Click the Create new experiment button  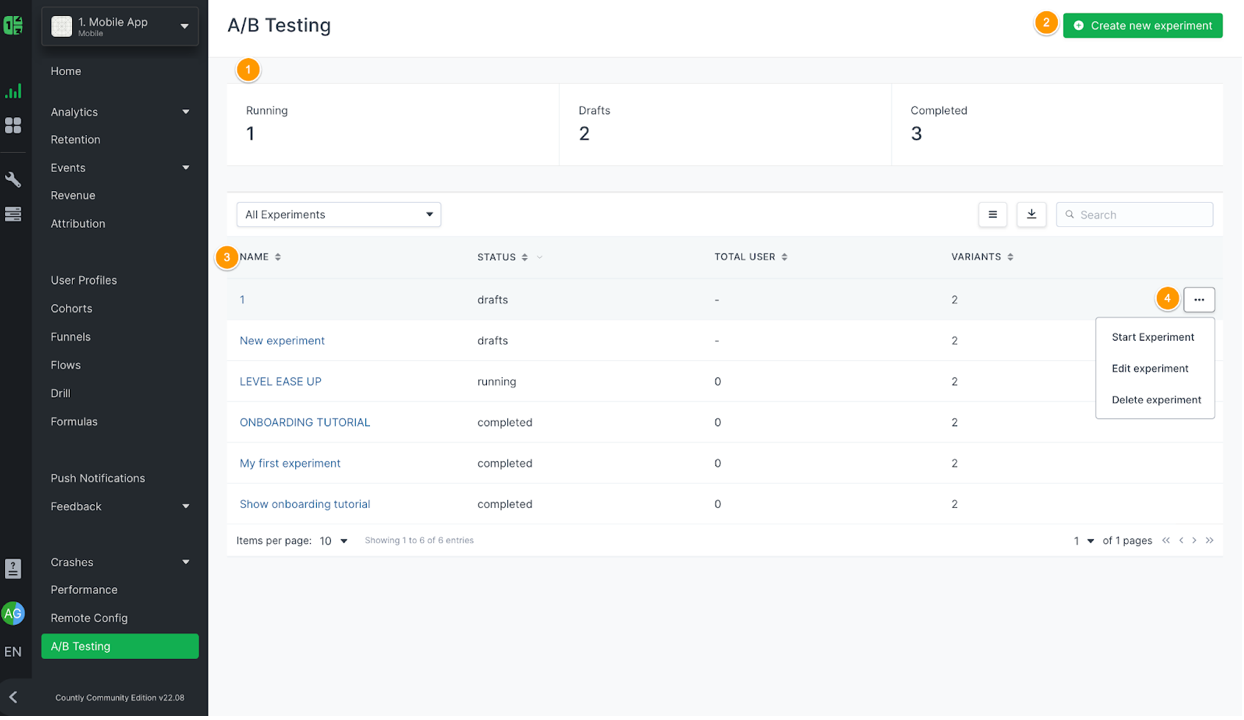tap(1143, 26)
